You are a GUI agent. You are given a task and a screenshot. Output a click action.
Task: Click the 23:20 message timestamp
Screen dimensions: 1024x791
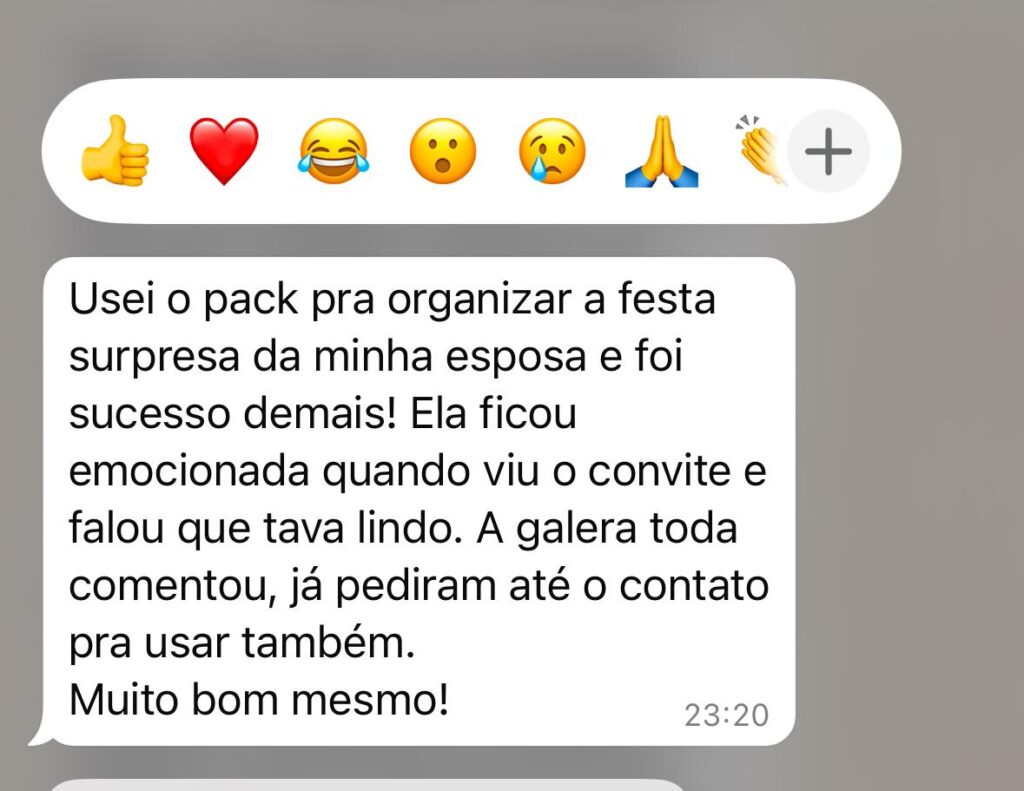coord(726,715)
